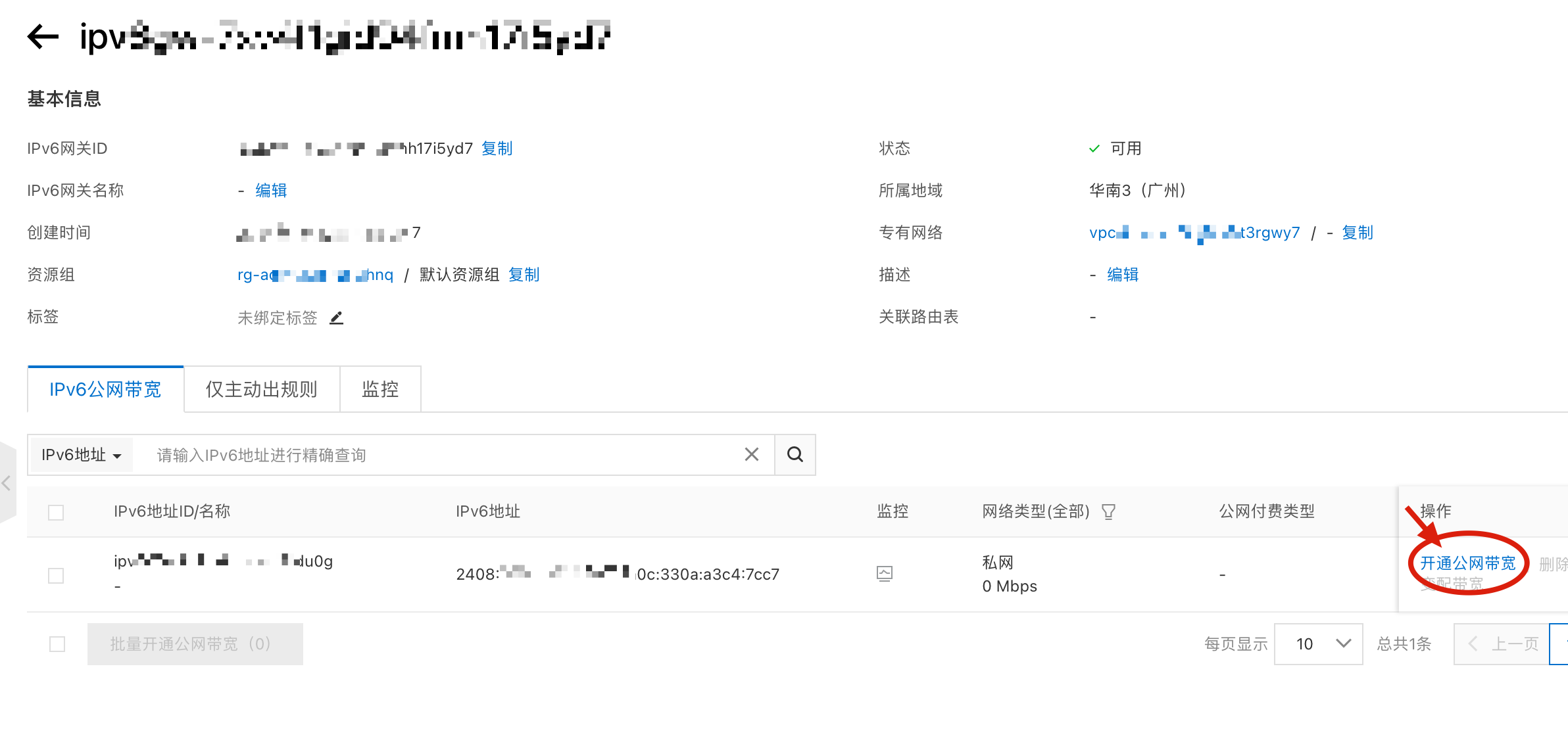Image resolution: width=1568 pixels, height=748 pixels.
Task: Expand the collapsed left sidebar handle
Action: (x=7, y=483)
